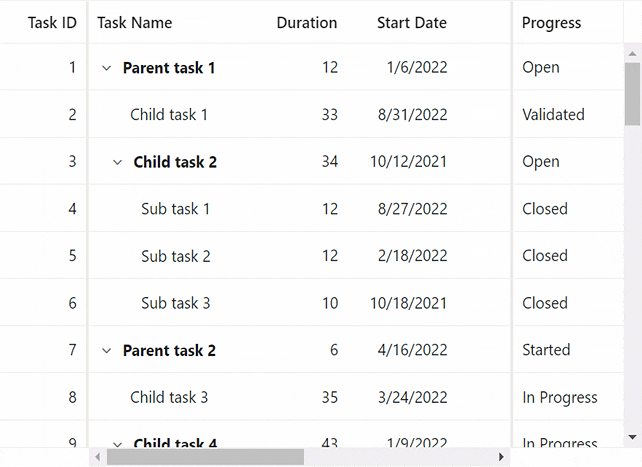Select the Sub task 1 name cell
This screenshot has height=467, width=642.
pyautogui.click(x=175, y=209)
